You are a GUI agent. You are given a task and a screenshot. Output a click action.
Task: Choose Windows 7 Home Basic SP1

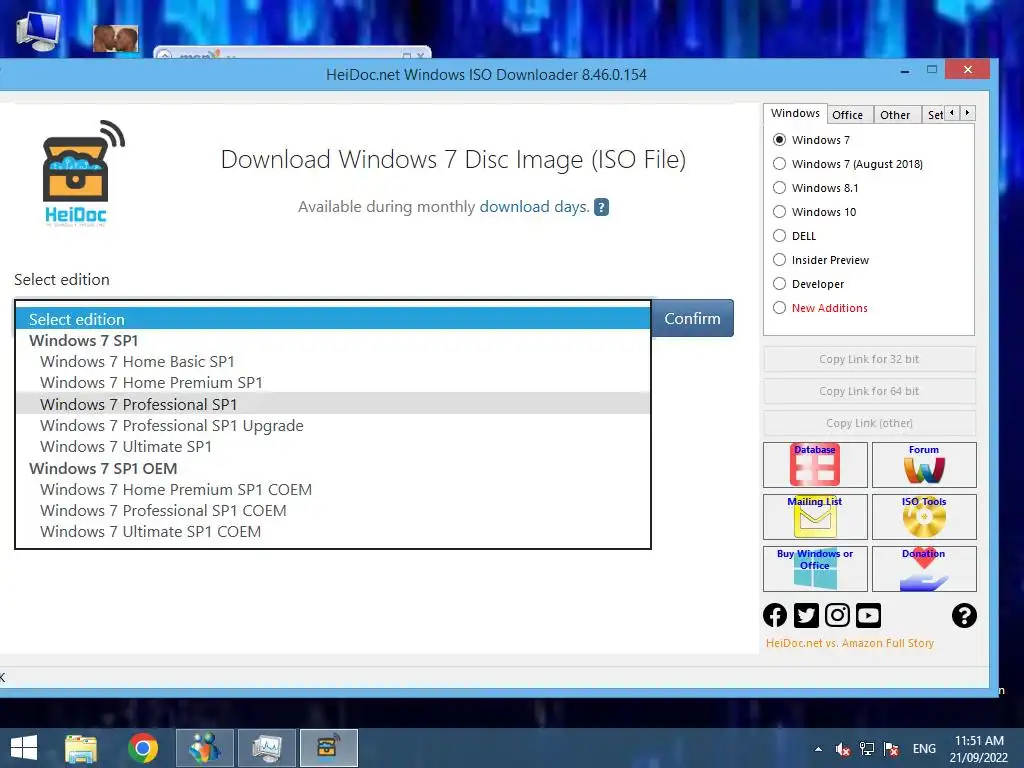pos(333,361)
